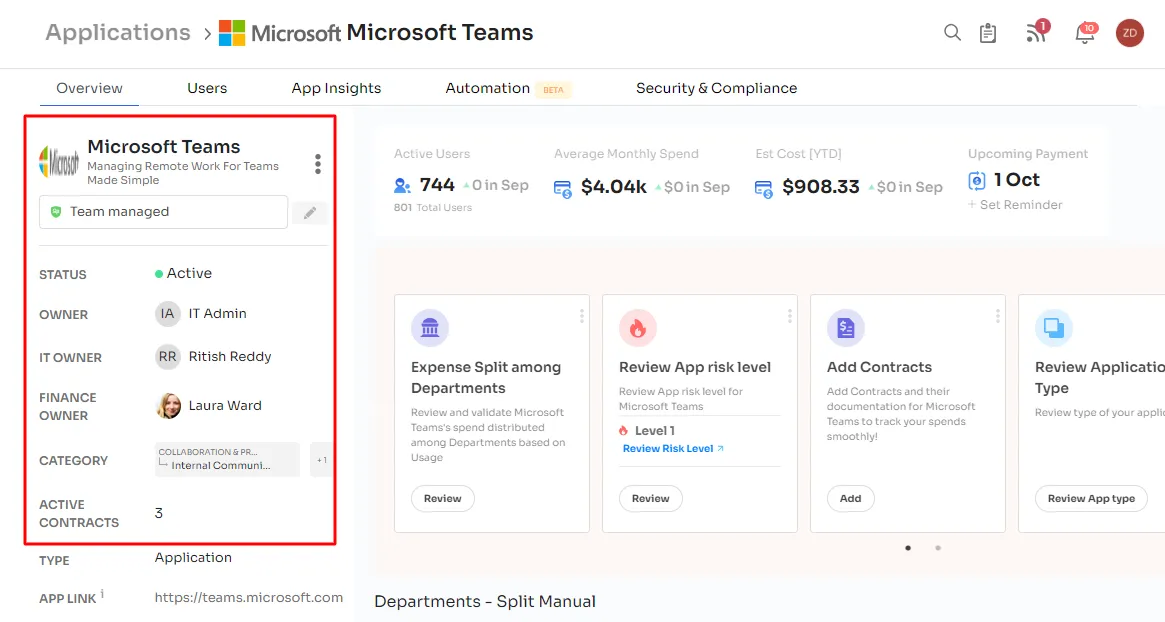1165x622 pixels.
Task: Go back to Applications breadcrumb
Action: (118, 33)
